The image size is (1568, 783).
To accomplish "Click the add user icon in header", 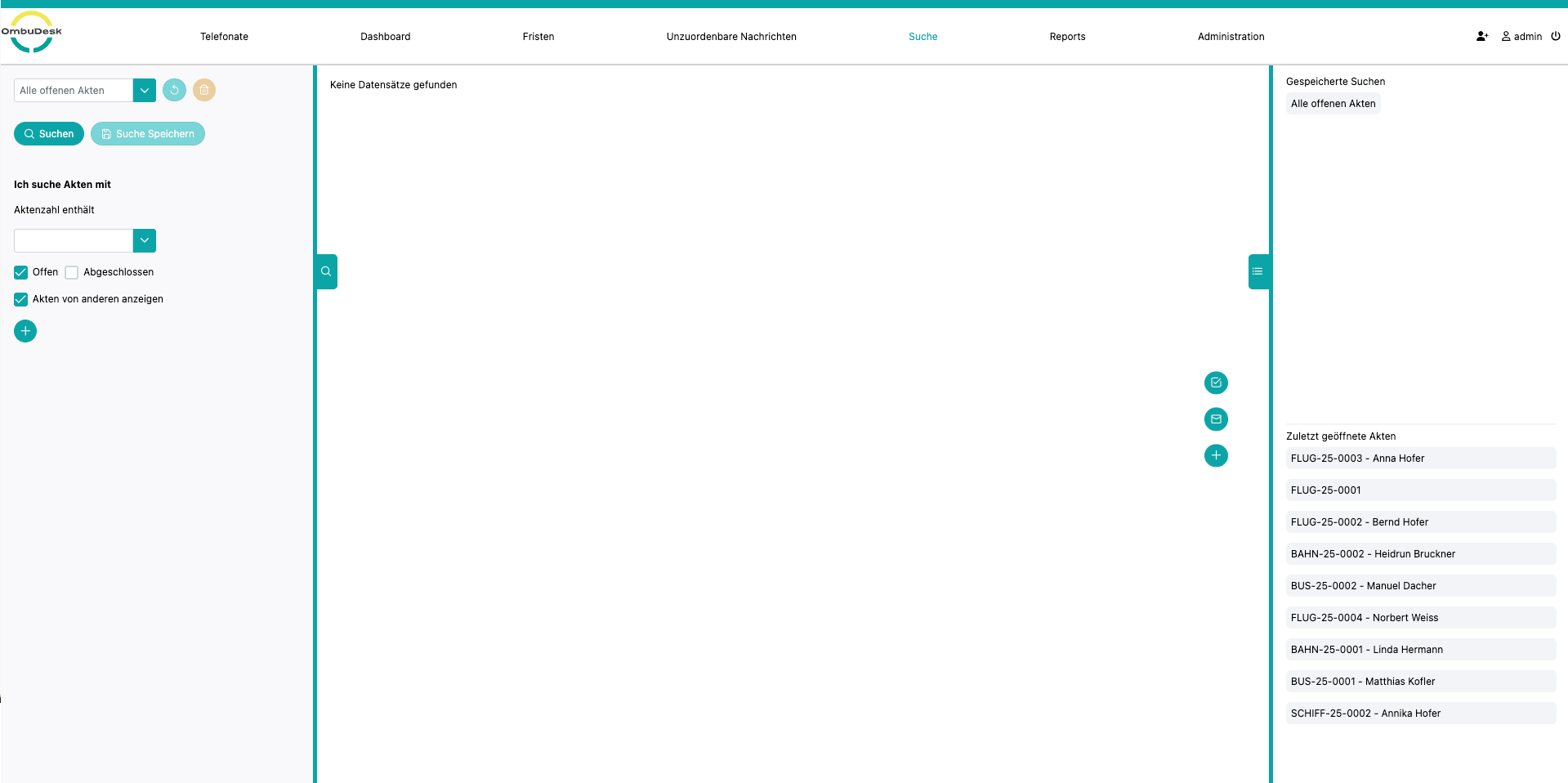I will point(1482,37).
